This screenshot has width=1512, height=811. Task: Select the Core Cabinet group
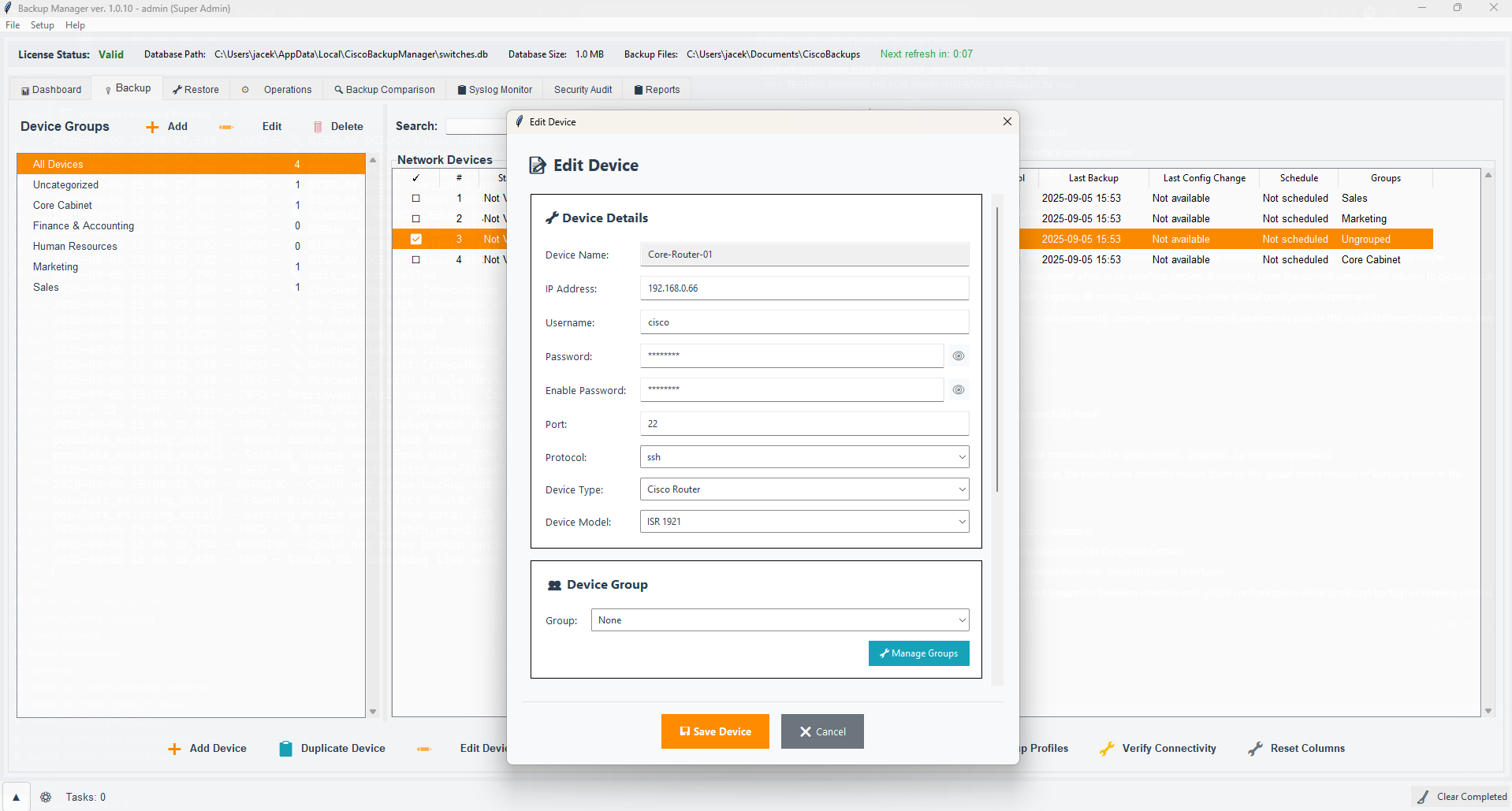[191, 205]
